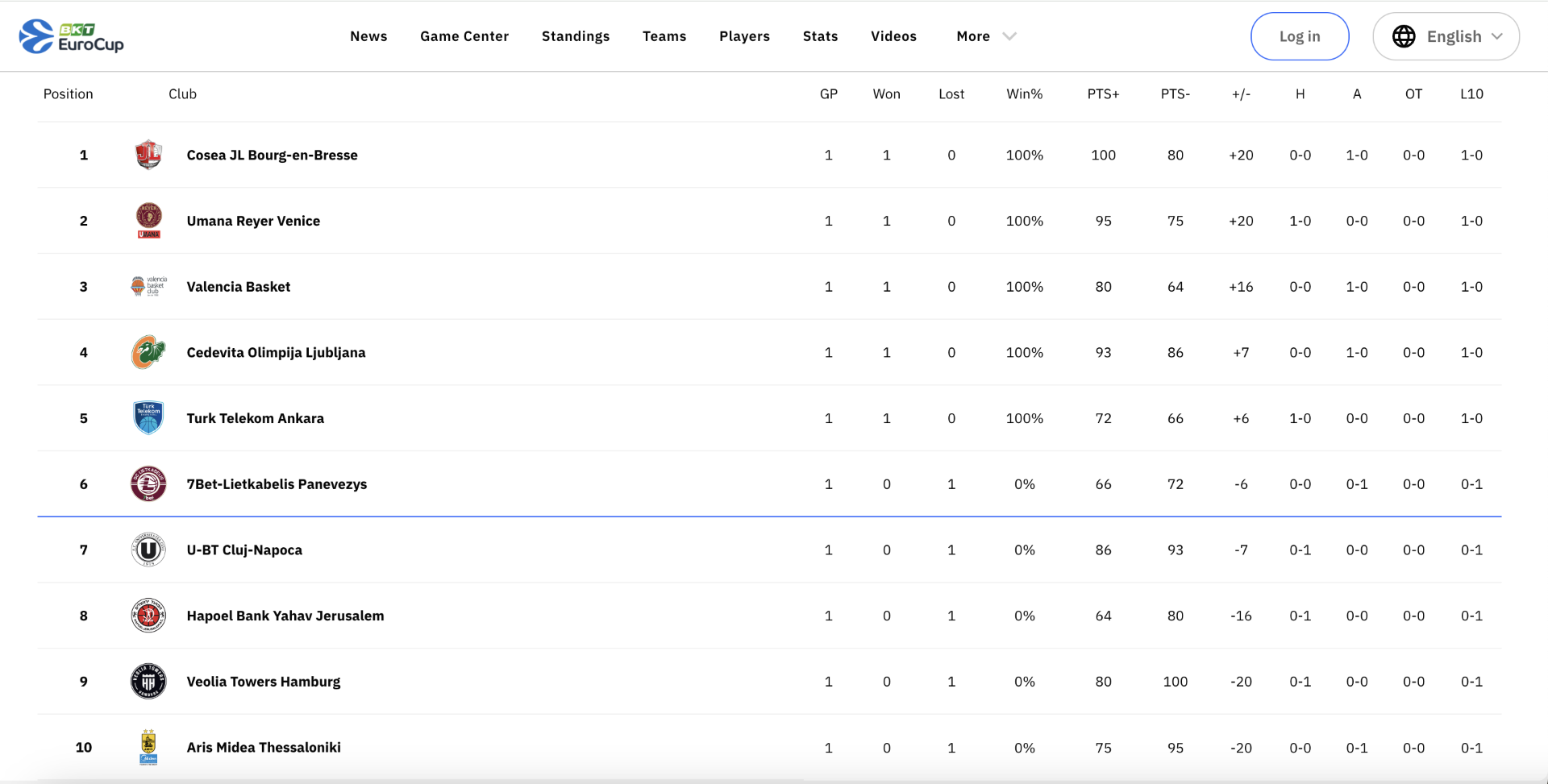
Task: Click the Log in button
Action: (x=1300, y=36)
